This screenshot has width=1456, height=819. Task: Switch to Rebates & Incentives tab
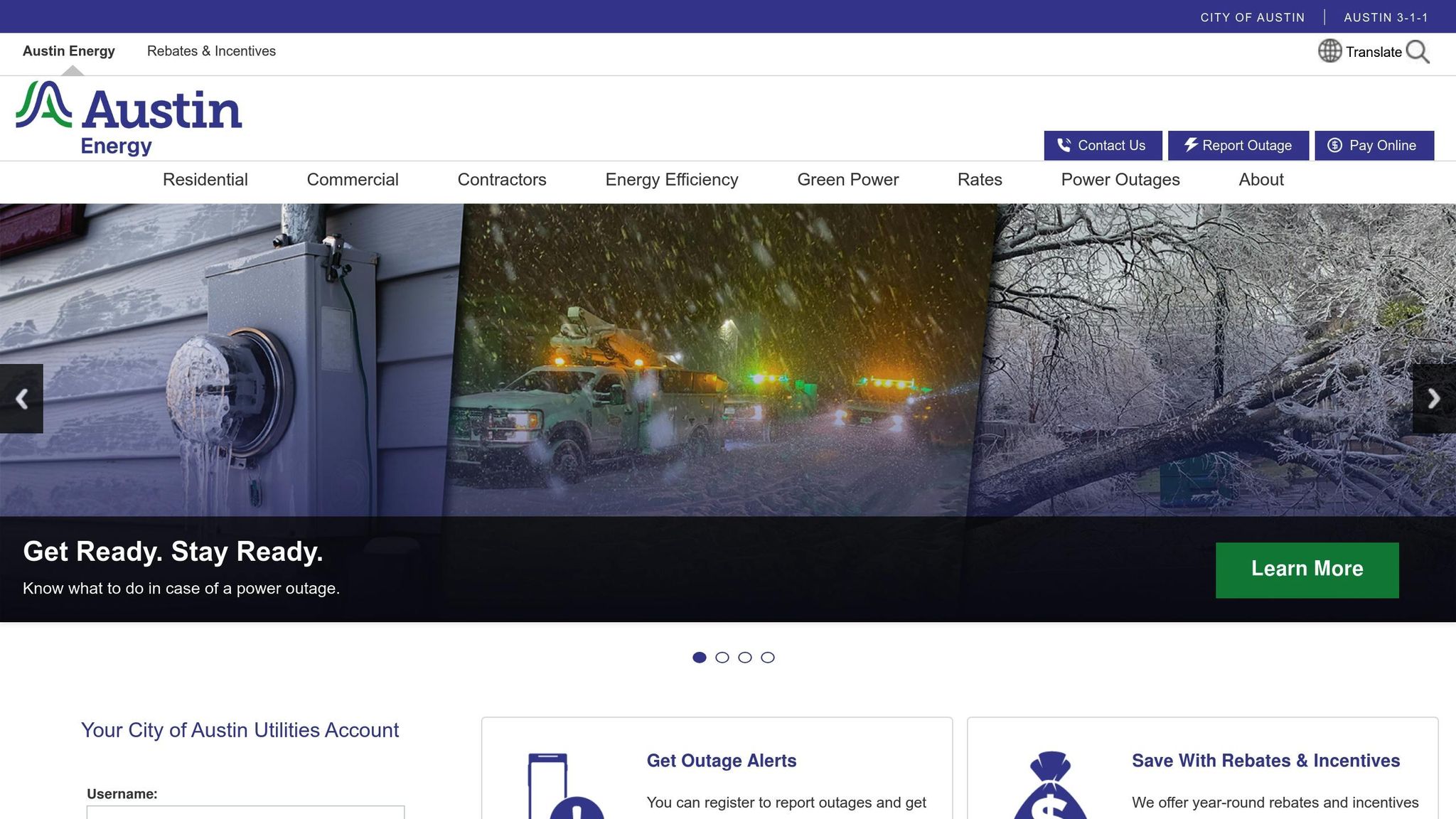click(x=211, y=51)
